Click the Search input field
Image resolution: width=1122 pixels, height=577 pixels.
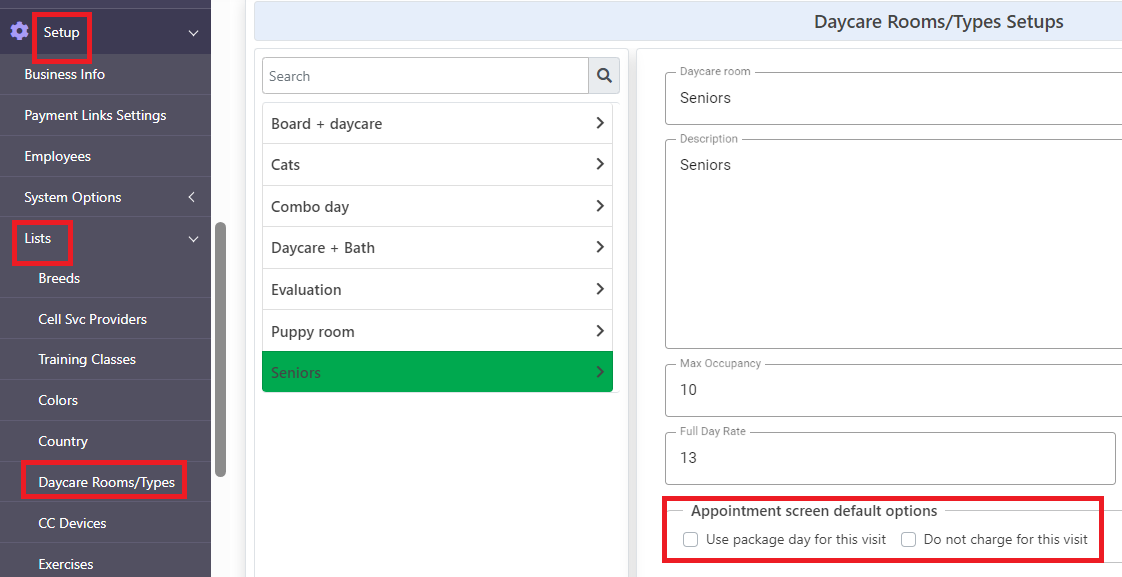pyautogui.click(x=425, y=76)
